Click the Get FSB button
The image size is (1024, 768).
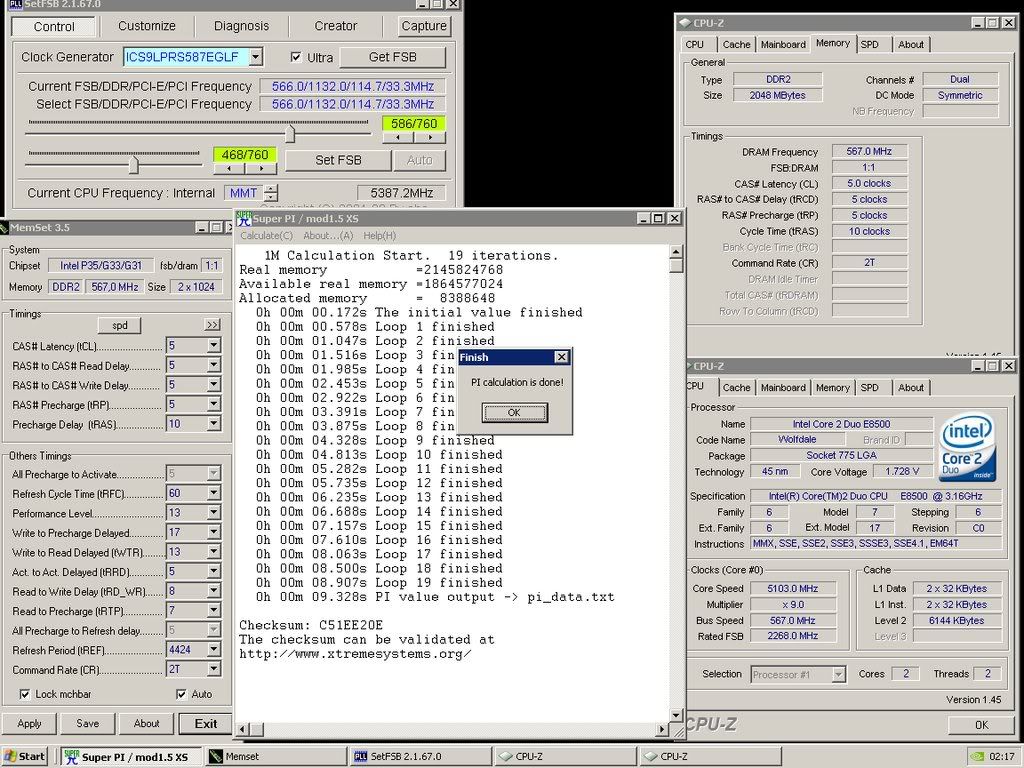392,57
